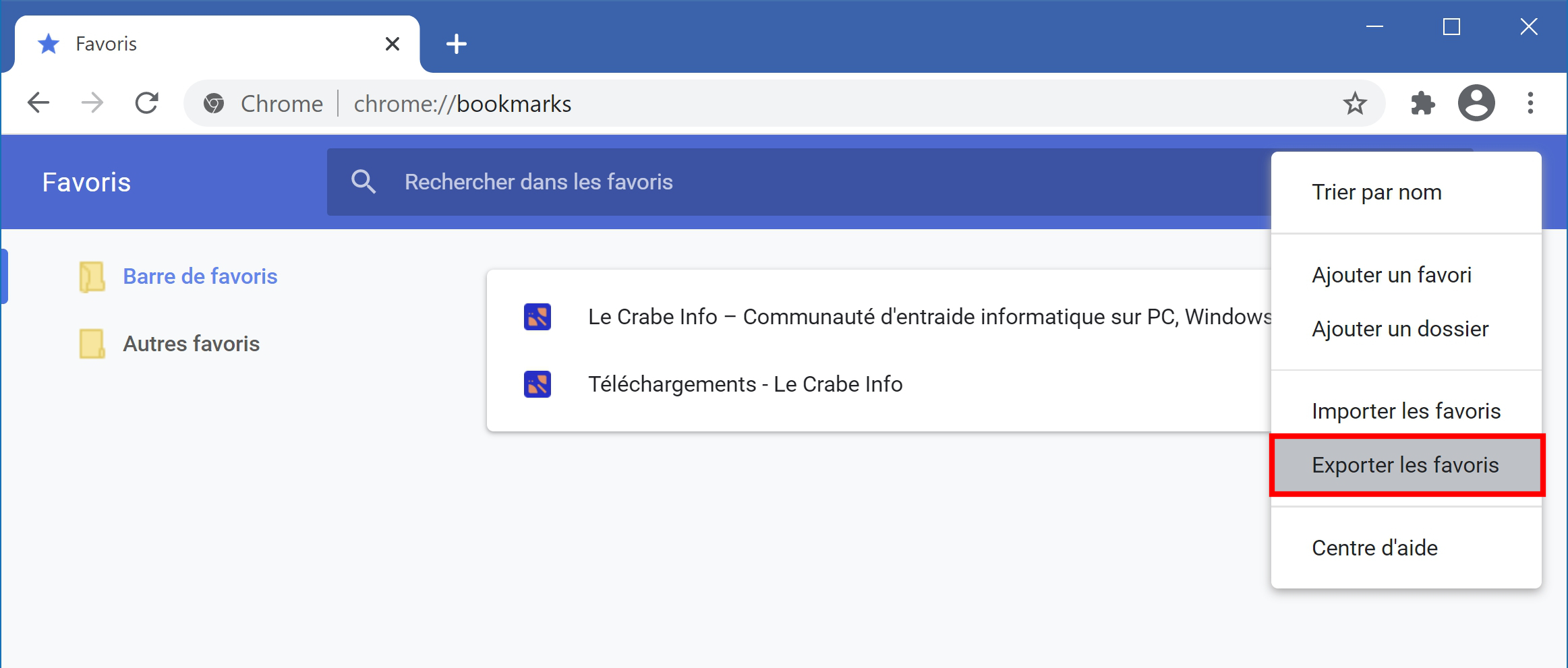Open the extensions puzzle icon

coord(1422,103)
